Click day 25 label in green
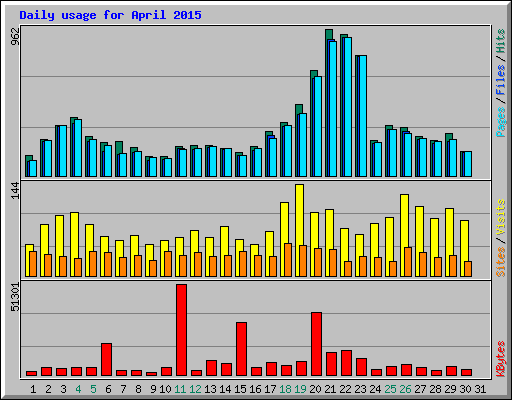 [x=390, y=389]
